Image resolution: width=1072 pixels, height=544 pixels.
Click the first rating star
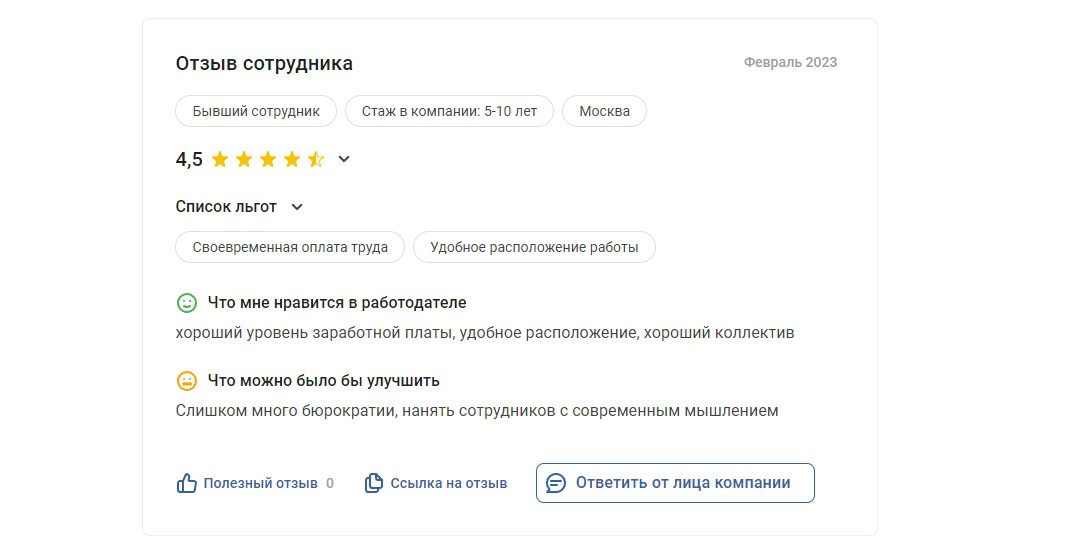(x=220, y=159)
